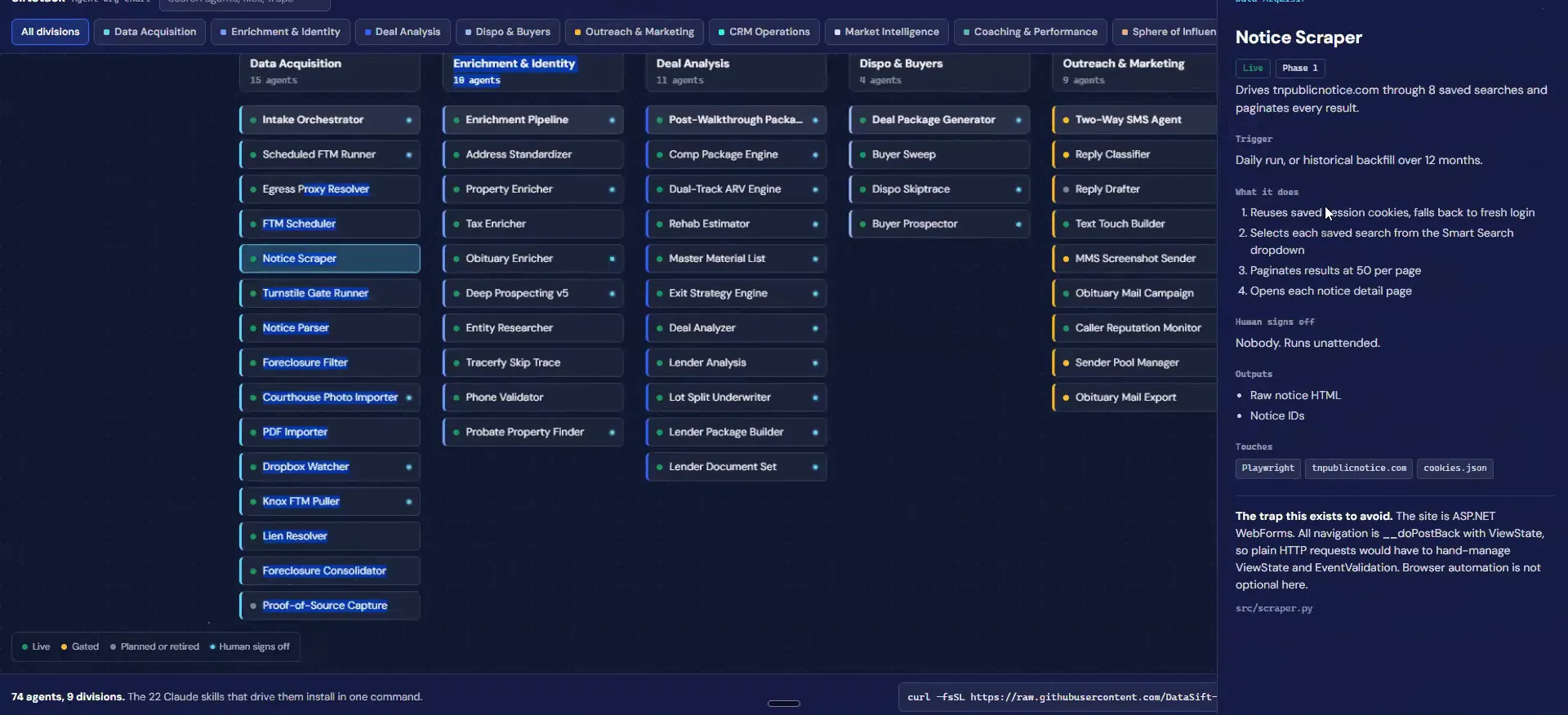Viewport: 1568px width, 715px height.
Task: Click the cookies.json tag under Touches
Action: pyautogui.click(x=1455, y=469)
